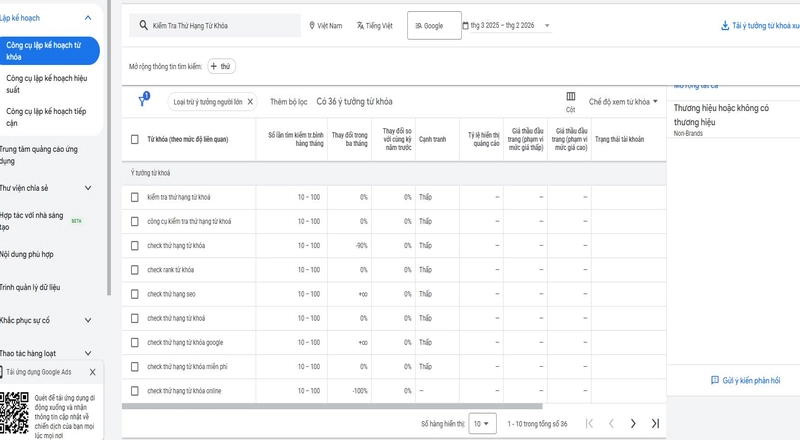Tick the checkbox for kiểm tra thứ hạng từ khoá

(x=135, y=197)
